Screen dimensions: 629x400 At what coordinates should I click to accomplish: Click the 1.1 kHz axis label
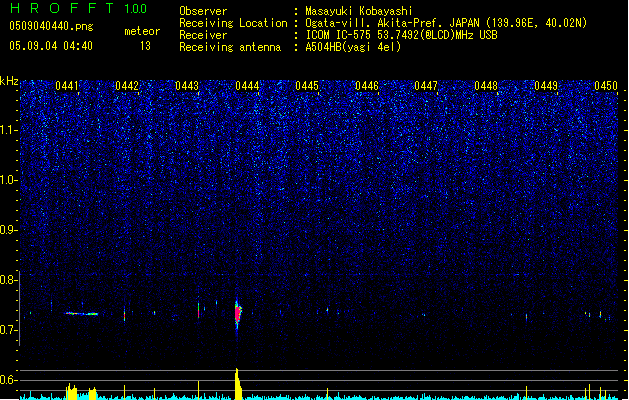tap(9, 130)
